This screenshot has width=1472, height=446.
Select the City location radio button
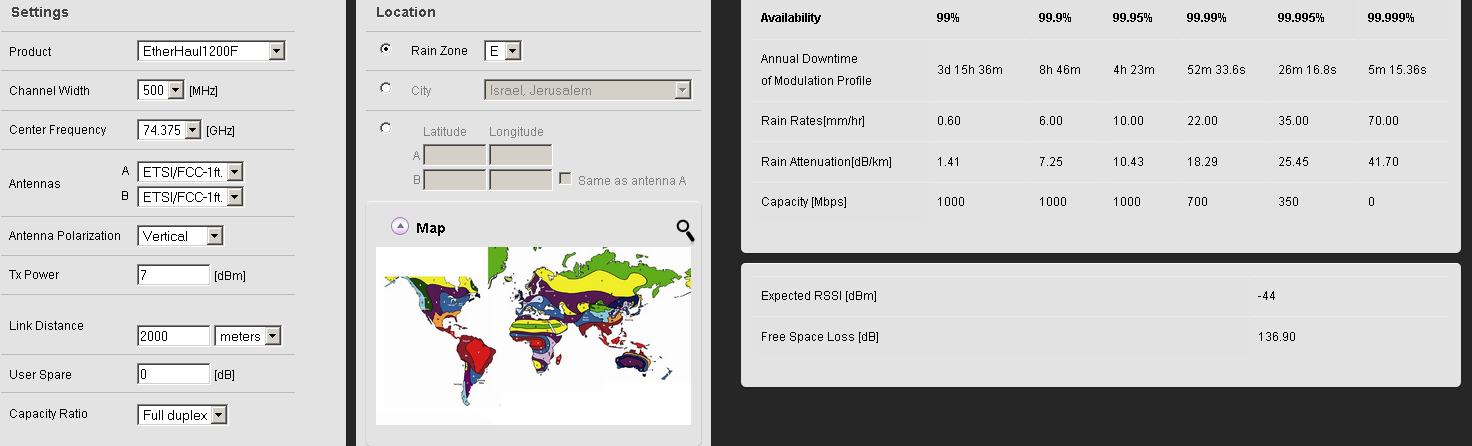pos(386,88)
